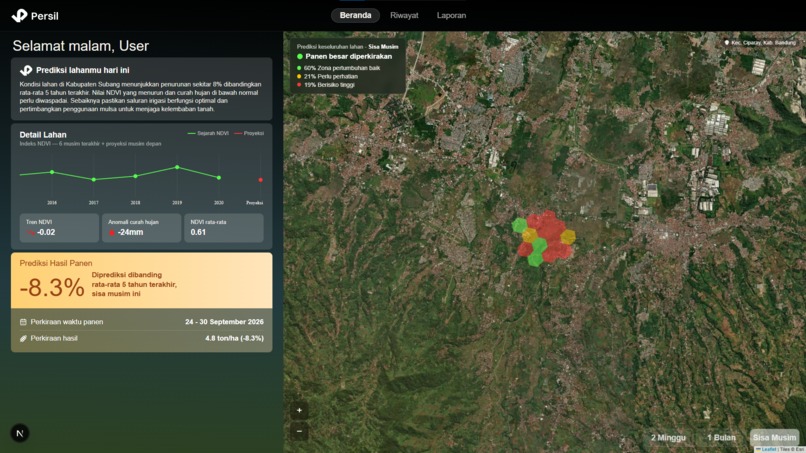Open the Laporan tab

(x=451, y=15)
